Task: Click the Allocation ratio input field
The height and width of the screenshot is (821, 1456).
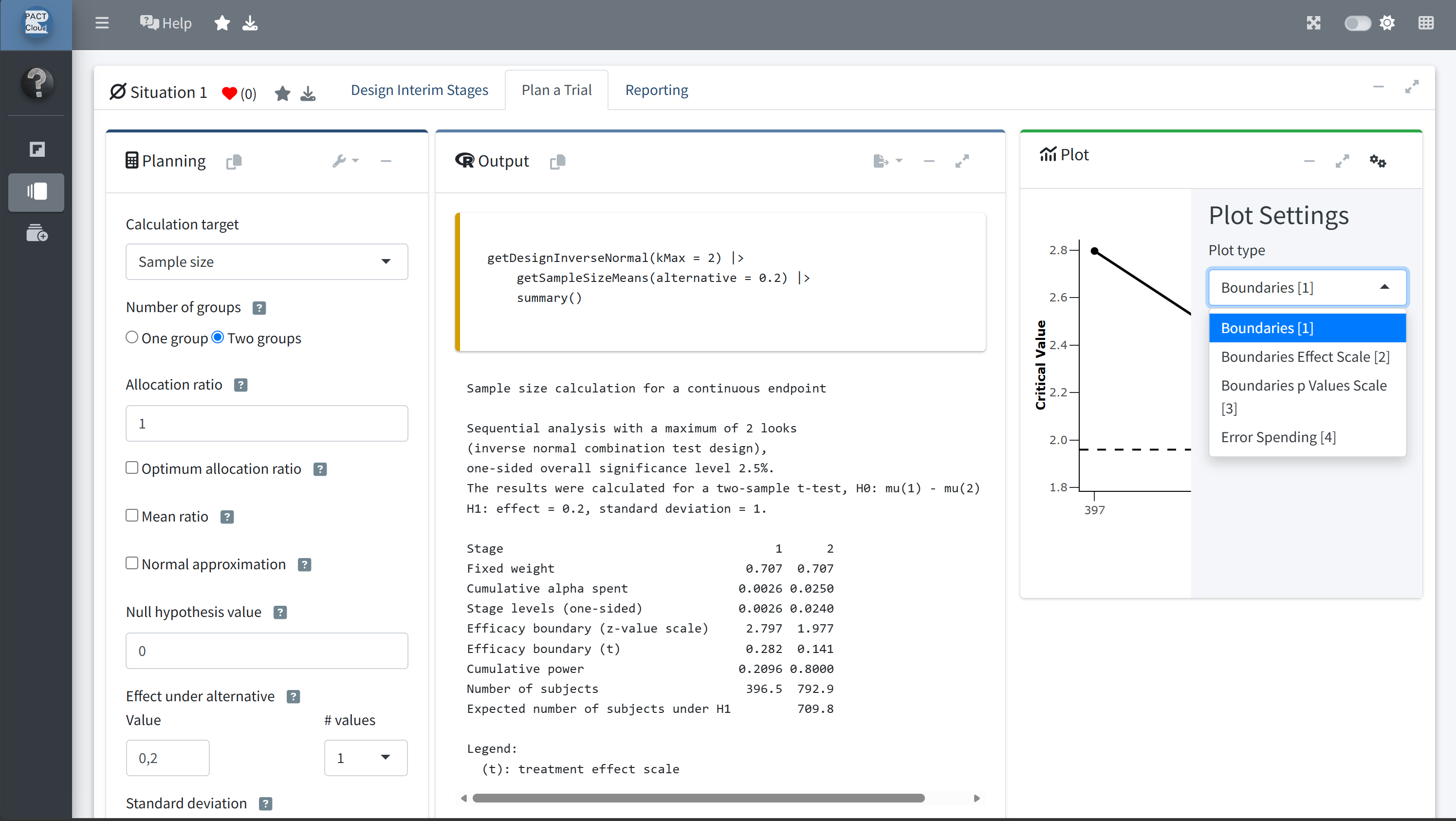Action: click(267, 424)
